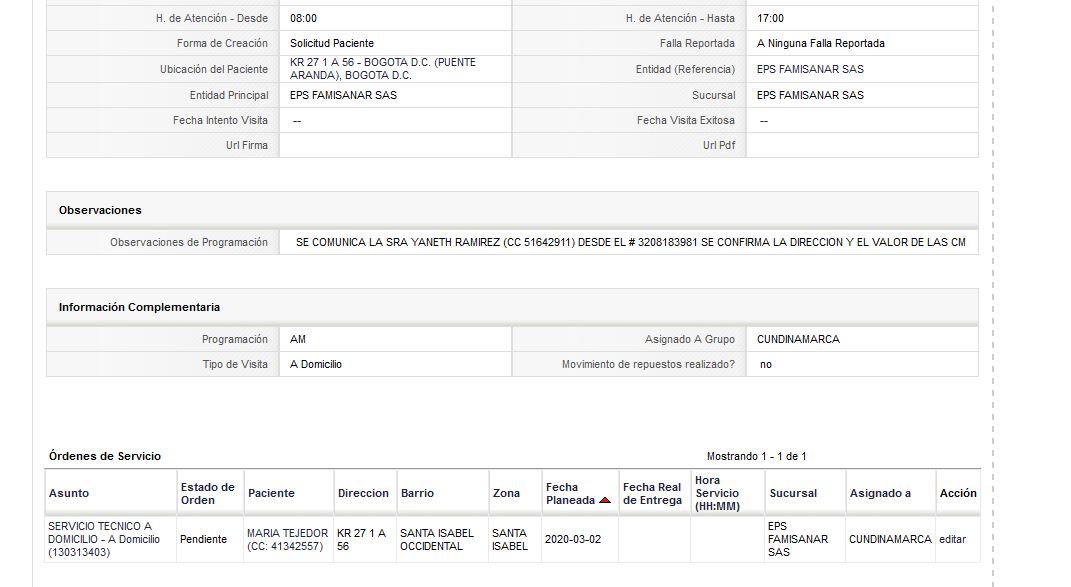Click the Url Pdf value cell

[x=862, y=145]
